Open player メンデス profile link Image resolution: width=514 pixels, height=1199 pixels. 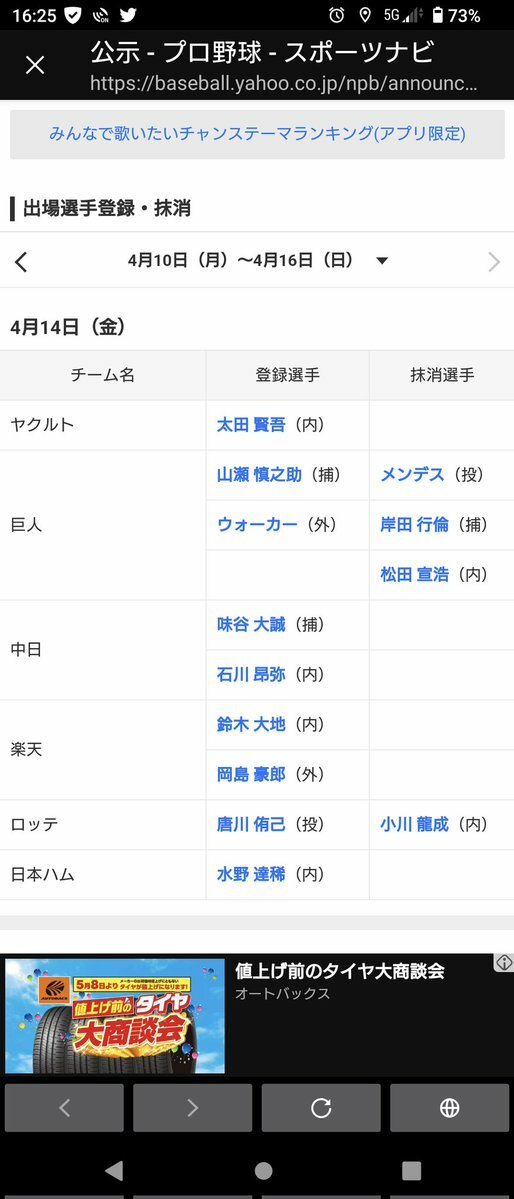[412, 475]
